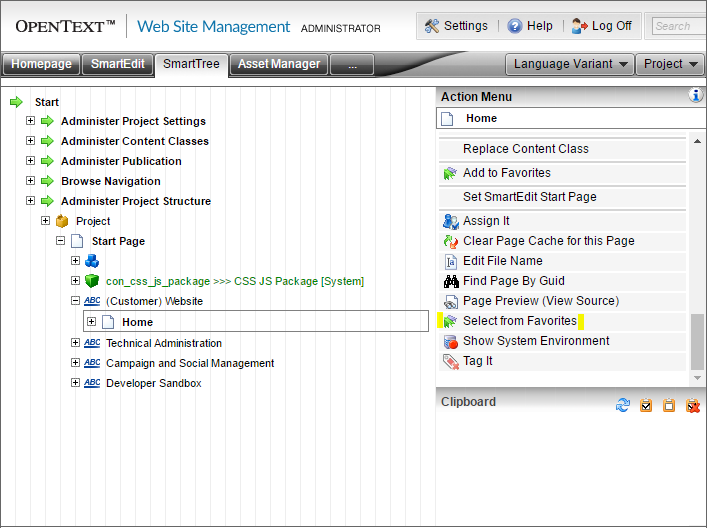This screenshot has width=707, height=528.
Task: Click the Select from Favorites icon
Action: coord(450,321)
